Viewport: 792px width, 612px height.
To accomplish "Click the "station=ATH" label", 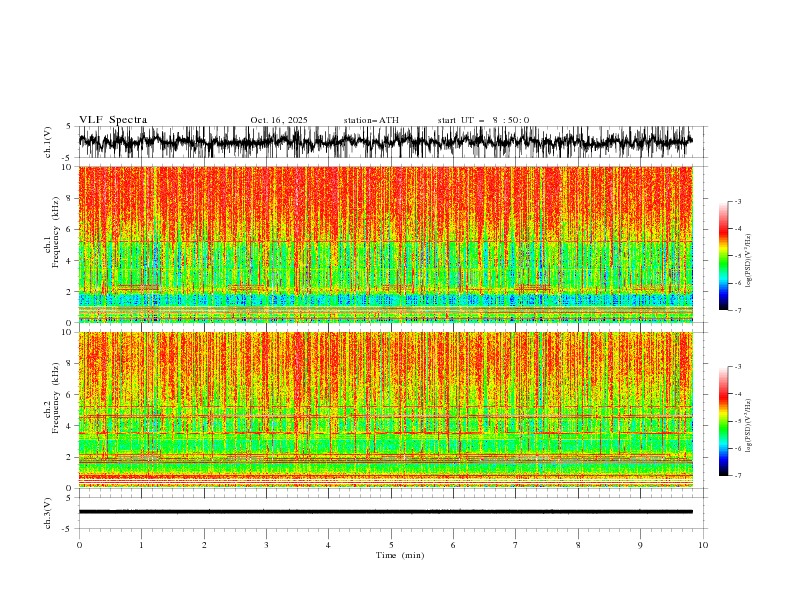I will 371,120.
